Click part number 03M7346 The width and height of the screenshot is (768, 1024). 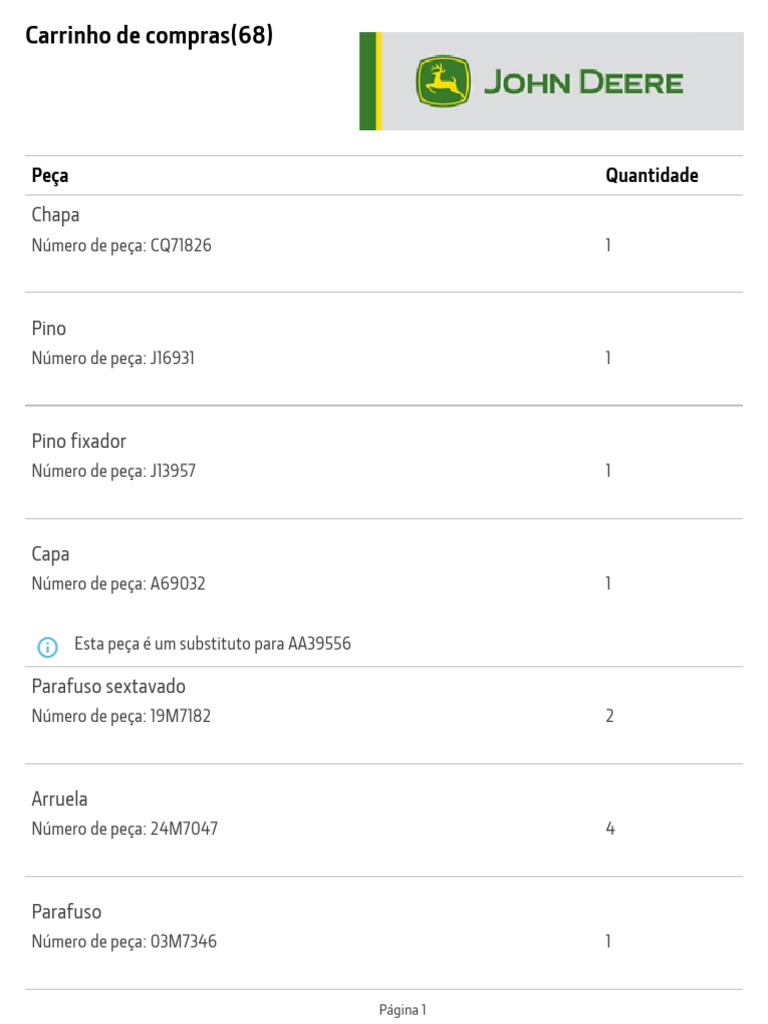tap(183, 942)
